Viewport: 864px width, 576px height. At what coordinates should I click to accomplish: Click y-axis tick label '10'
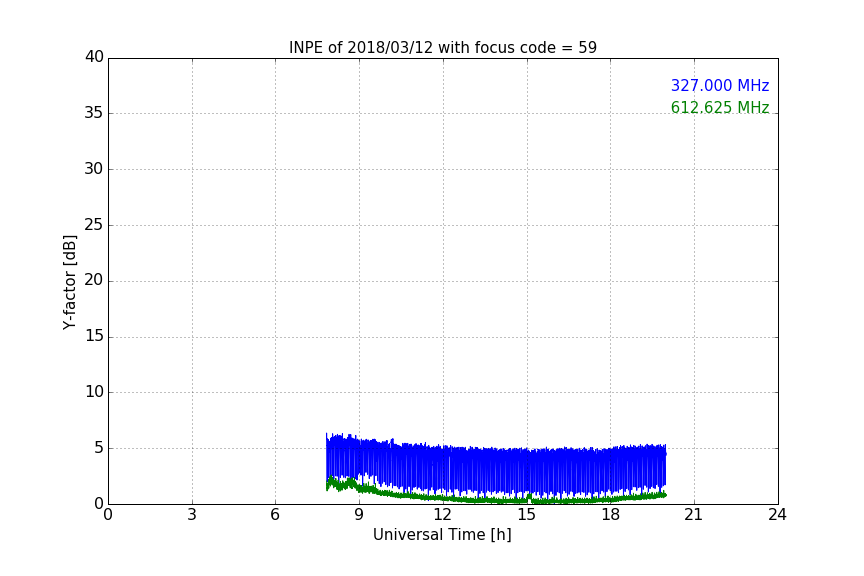[94, 392]
